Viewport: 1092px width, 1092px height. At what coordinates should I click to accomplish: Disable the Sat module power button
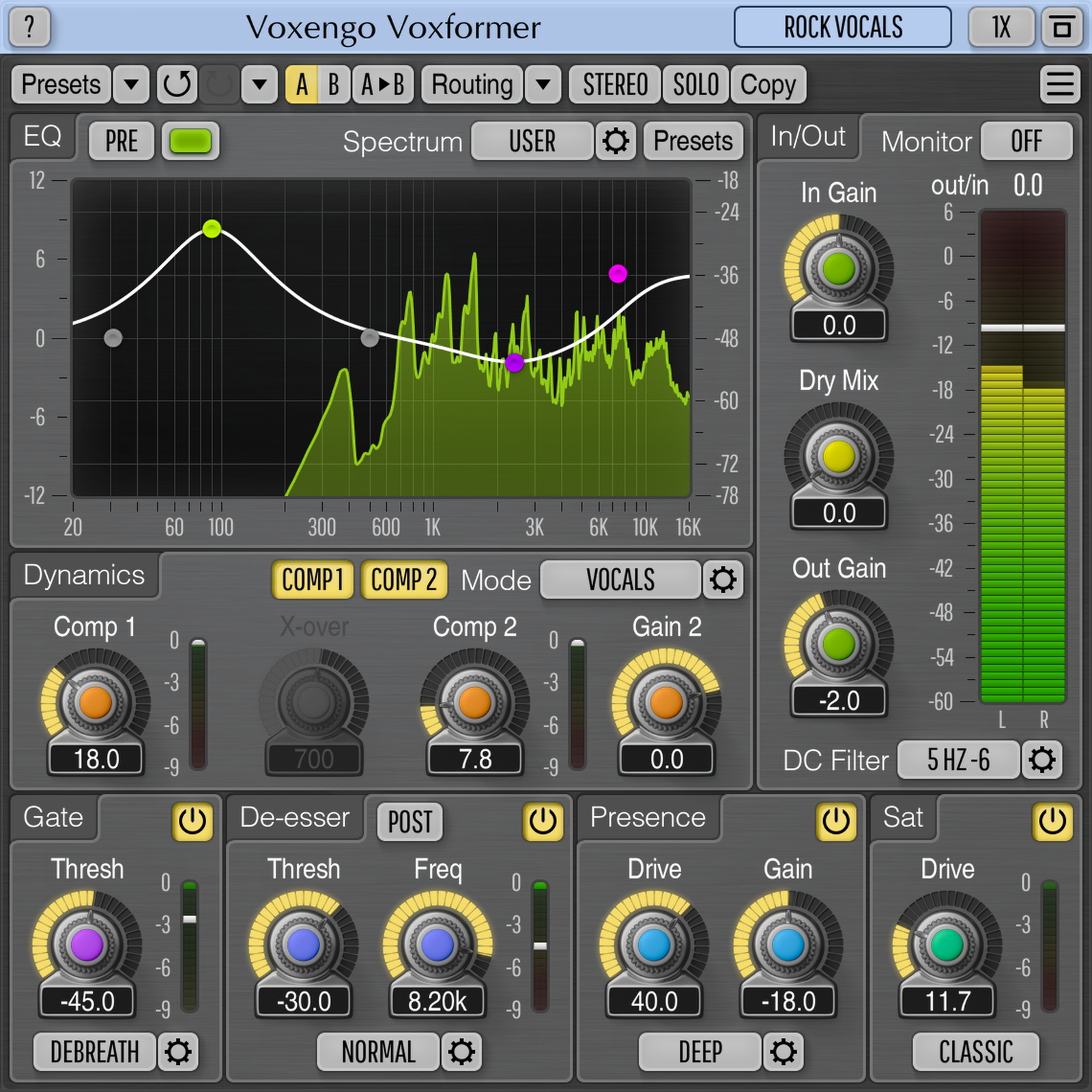tap(1052, 821)
